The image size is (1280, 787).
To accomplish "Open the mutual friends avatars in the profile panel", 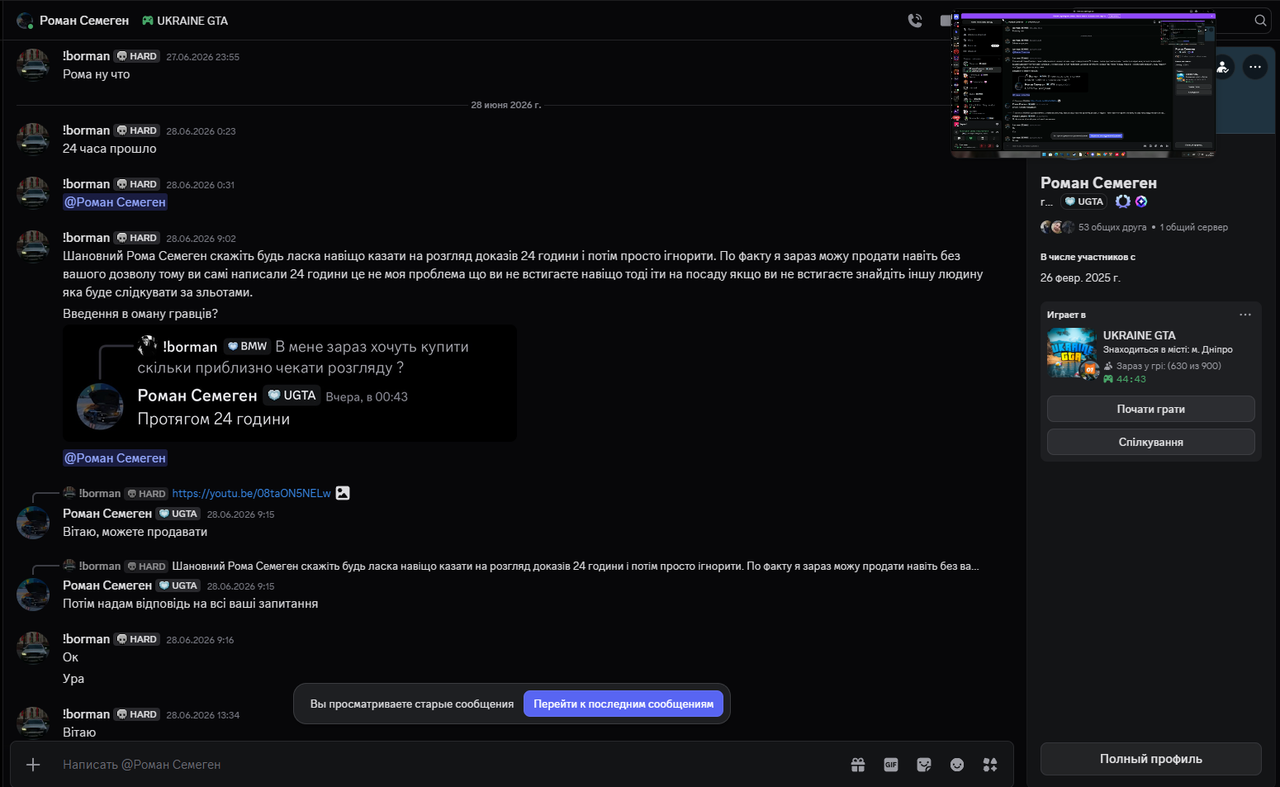I will (x=1057, y=227).
